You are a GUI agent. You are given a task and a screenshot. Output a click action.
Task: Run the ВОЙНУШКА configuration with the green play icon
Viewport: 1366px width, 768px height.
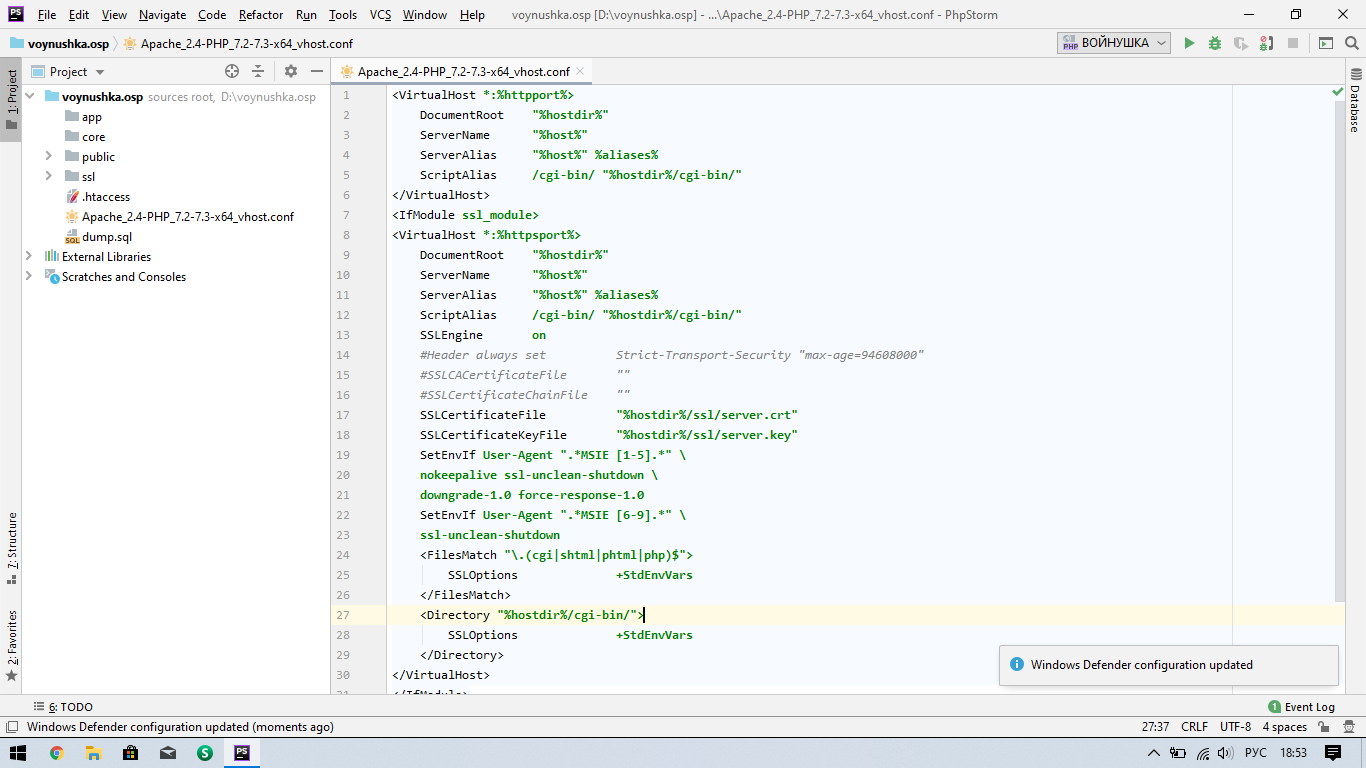[1189, 43]
